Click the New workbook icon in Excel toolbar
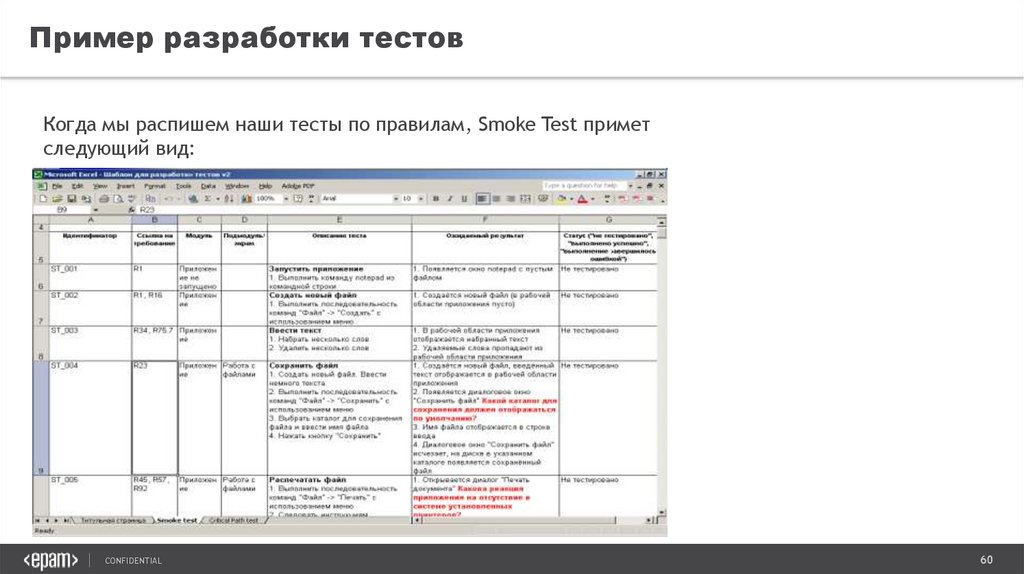This screenshot has width=1024, height=574. coord(42,199)
